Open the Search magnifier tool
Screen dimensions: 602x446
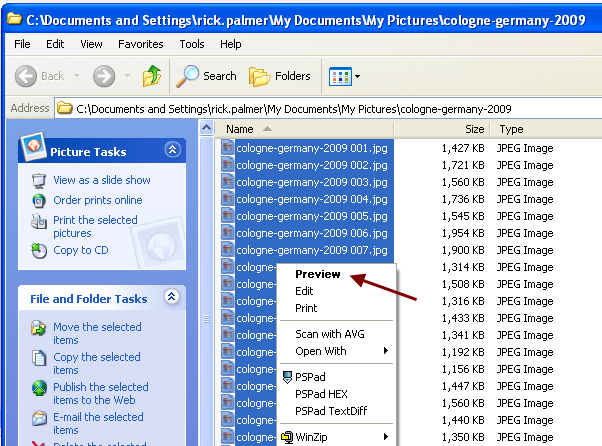(x=207, y=76)
